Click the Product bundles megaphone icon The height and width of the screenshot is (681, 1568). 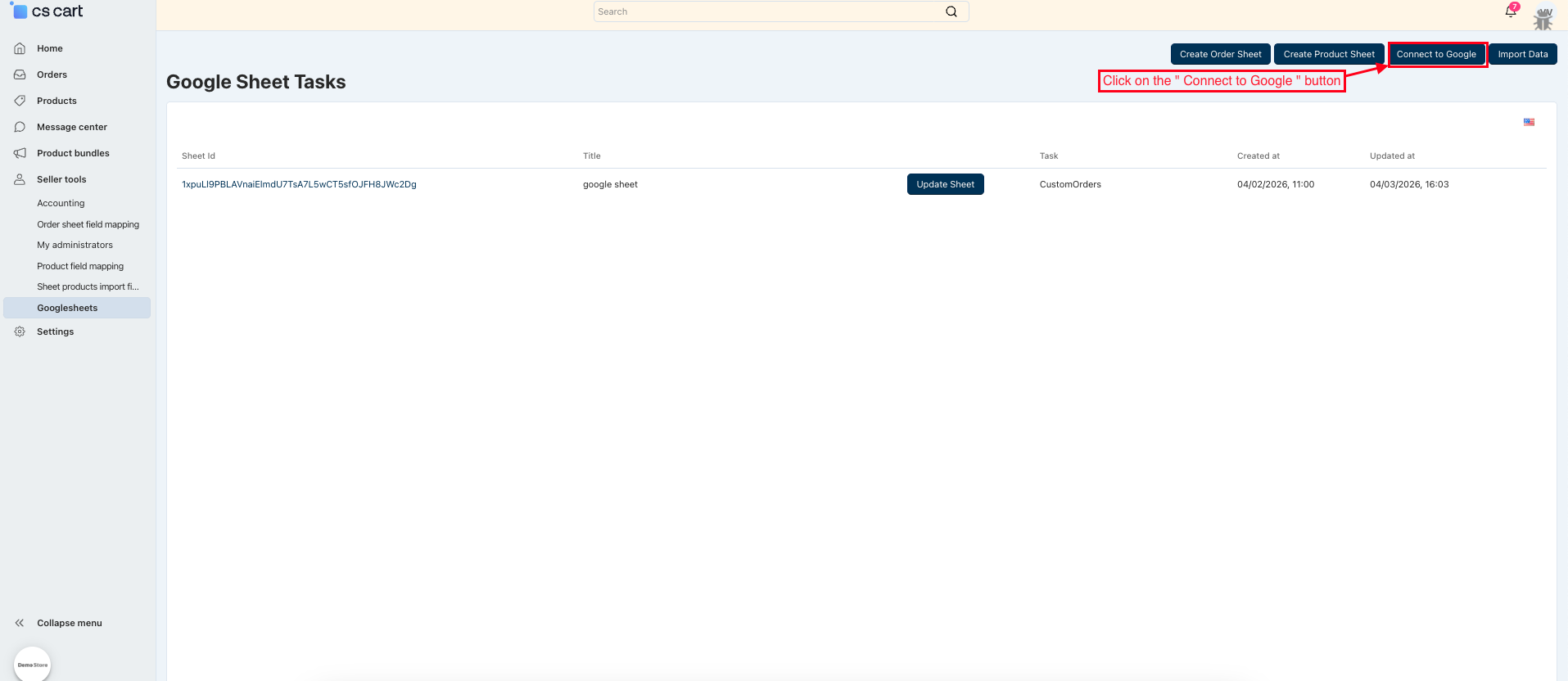tap(20, 153)
